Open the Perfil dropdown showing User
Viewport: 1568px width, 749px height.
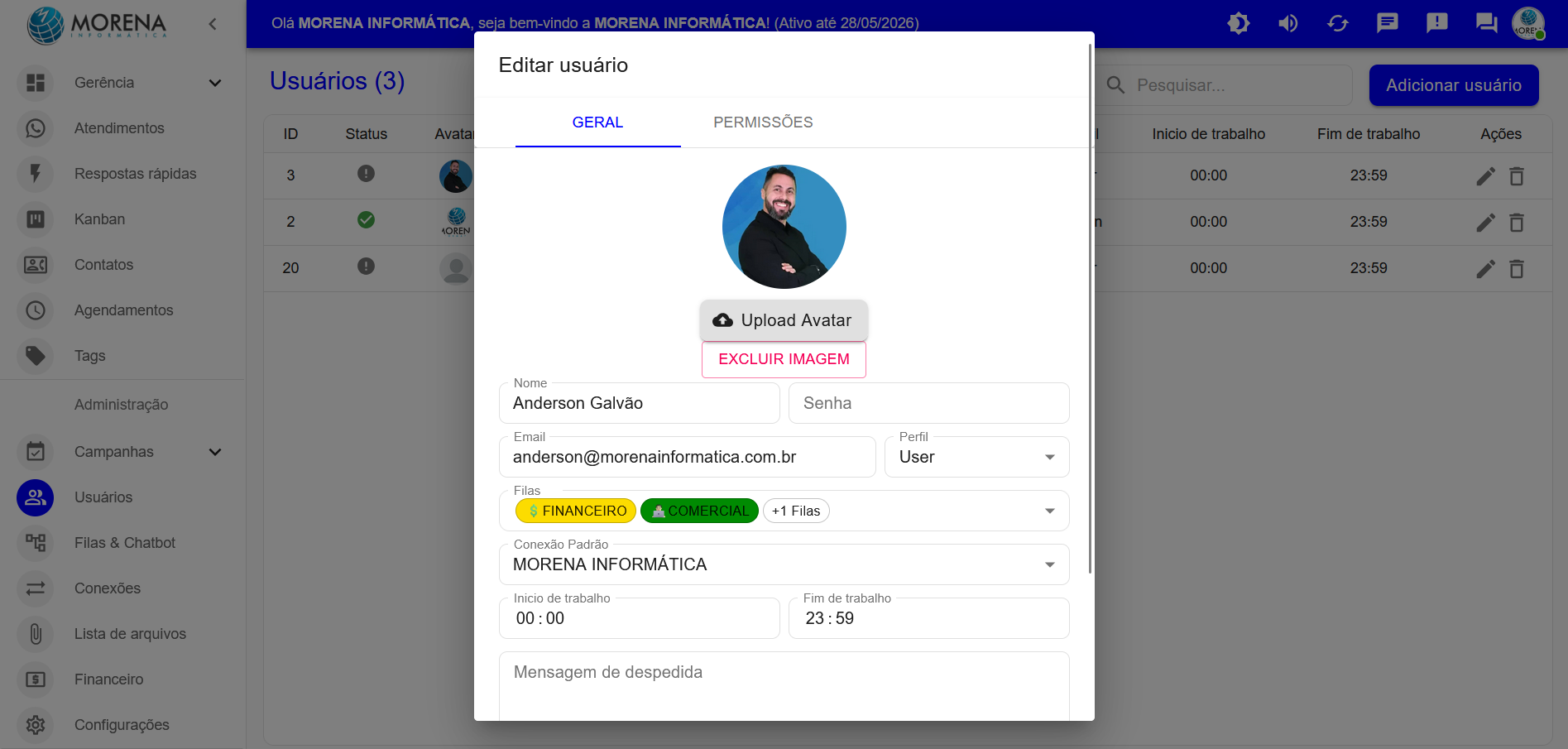coord(977,457)
